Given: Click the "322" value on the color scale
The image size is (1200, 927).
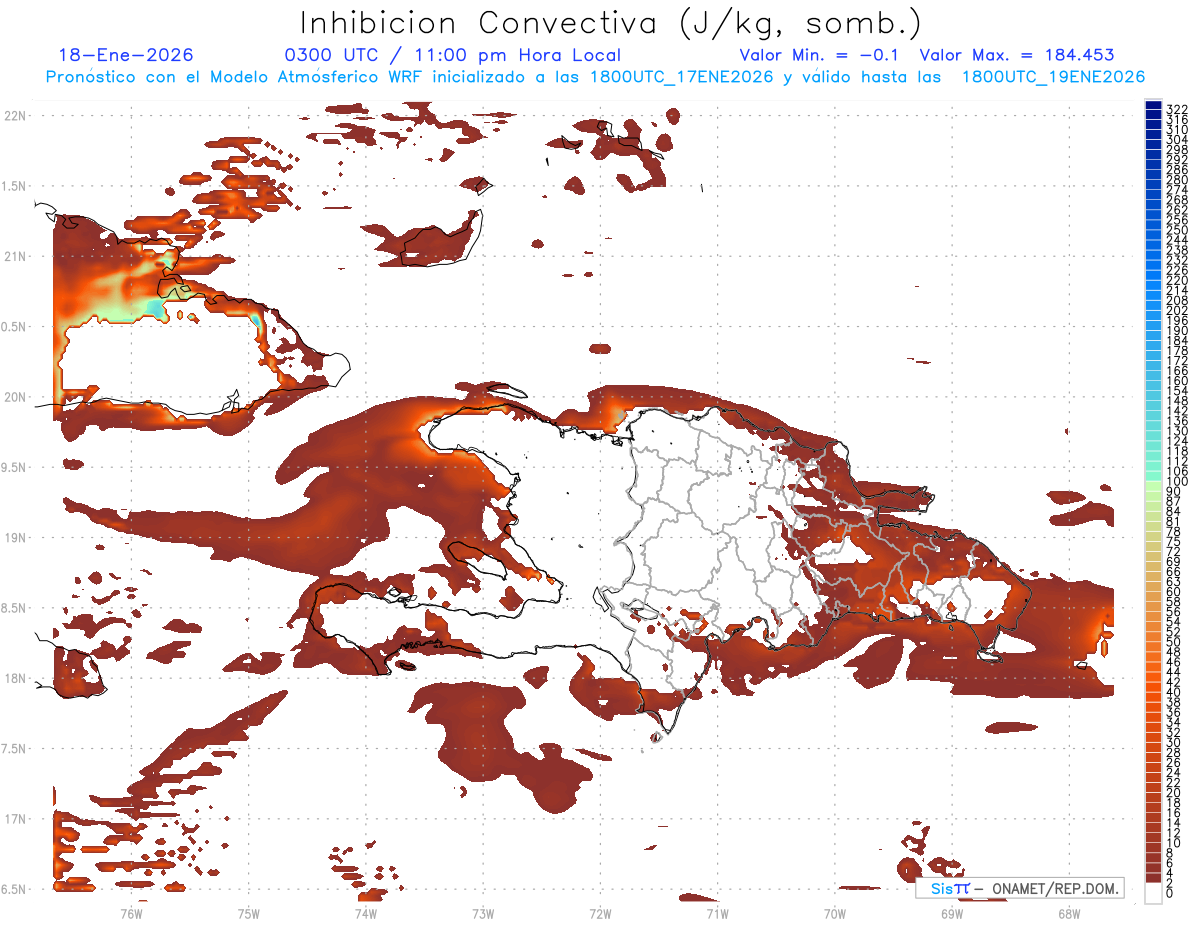Looking at the screenshot, I should tap(1177, 109).
